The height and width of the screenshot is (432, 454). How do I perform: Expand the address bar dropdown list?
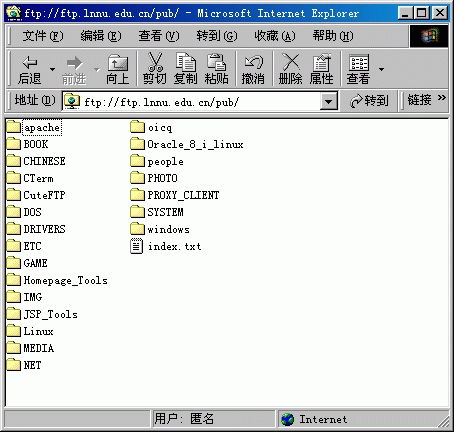[x=328, y=101]
